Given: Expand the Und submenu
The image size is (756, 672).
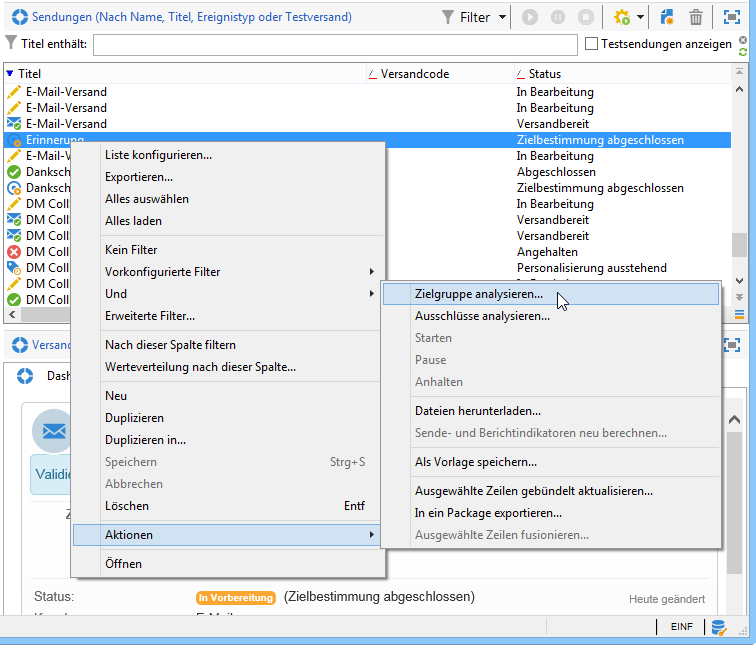Looking at the screenshot, I should pos(227,294).
